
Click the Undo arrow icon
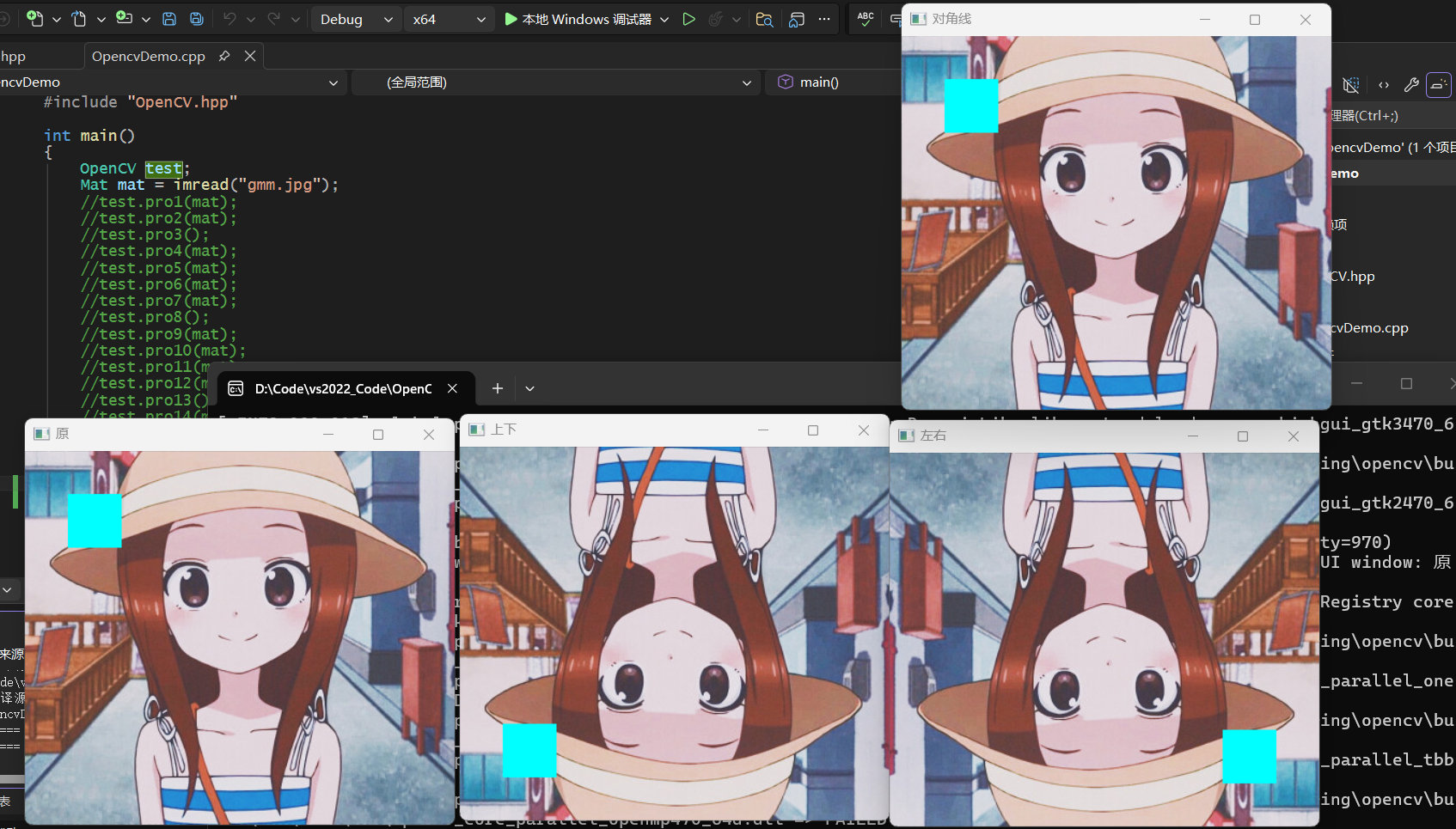[229, 19]
